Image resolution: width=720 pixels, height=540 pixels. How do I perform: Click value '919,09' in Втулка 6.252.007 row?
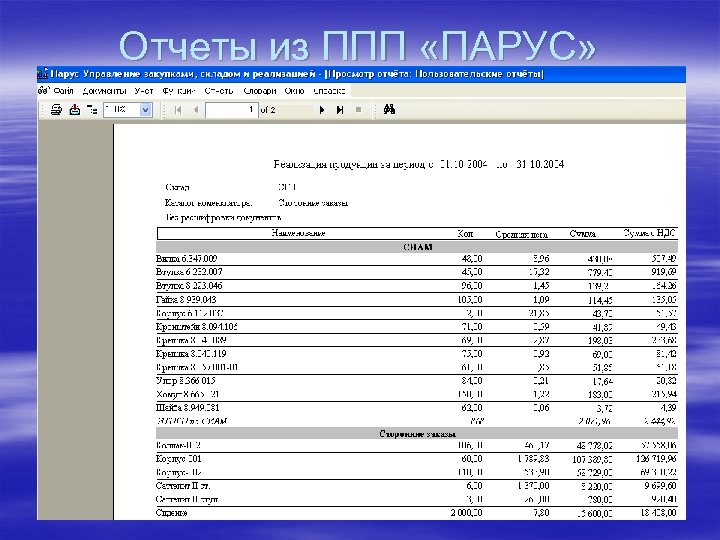[664, 272]
